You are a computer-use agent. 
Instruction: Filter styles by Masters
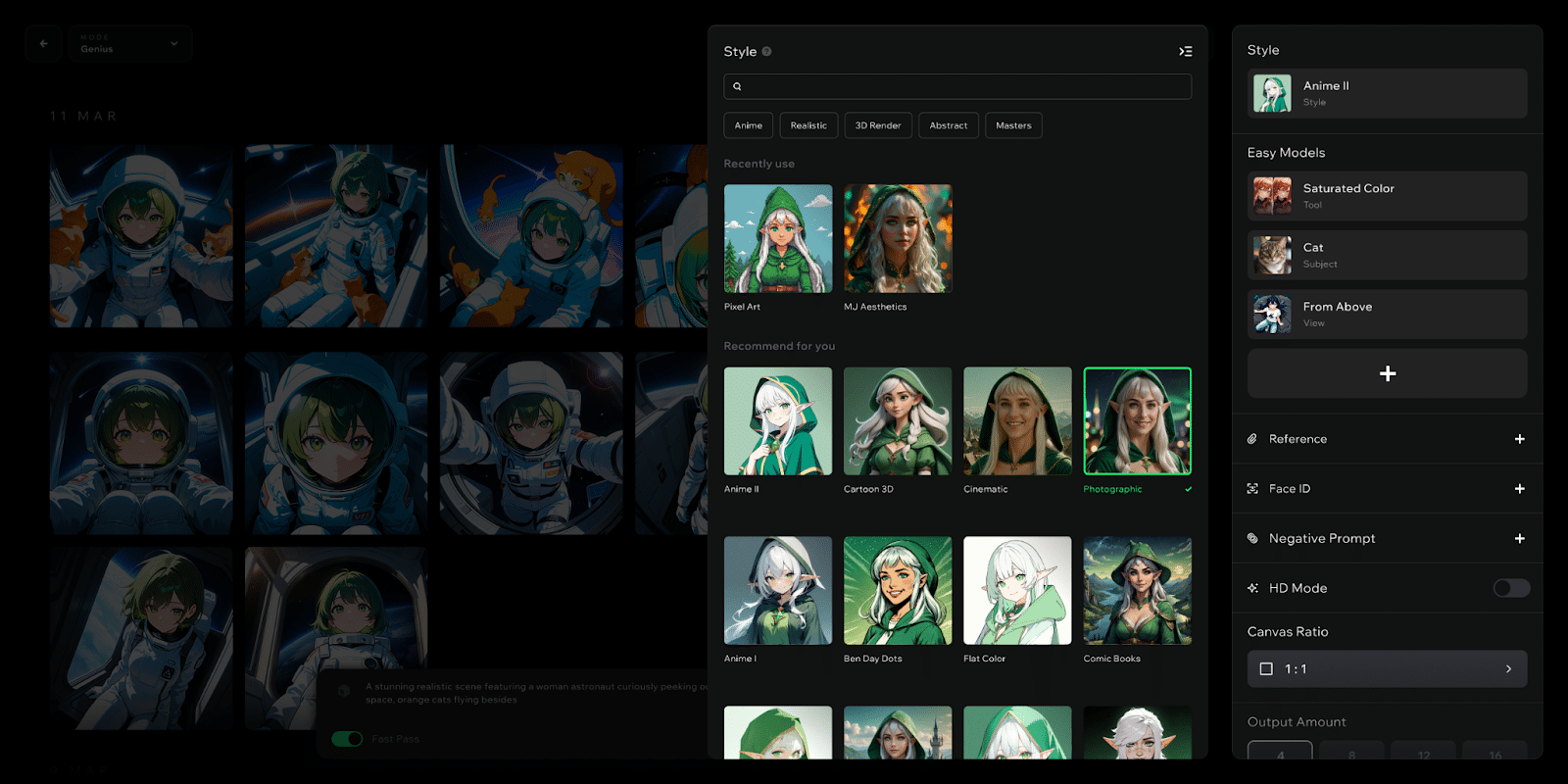[1013, 125]
